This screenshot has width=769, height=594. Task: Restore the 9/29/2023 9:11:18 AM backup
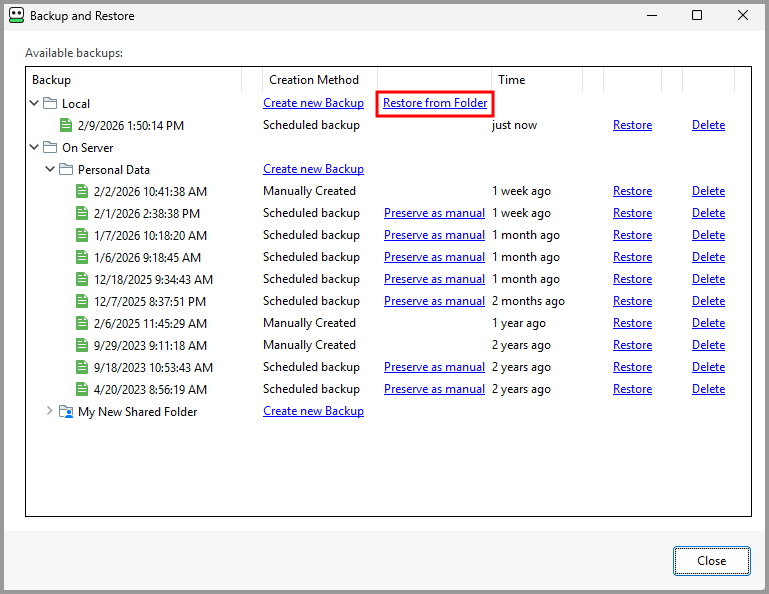pos(632,345)
